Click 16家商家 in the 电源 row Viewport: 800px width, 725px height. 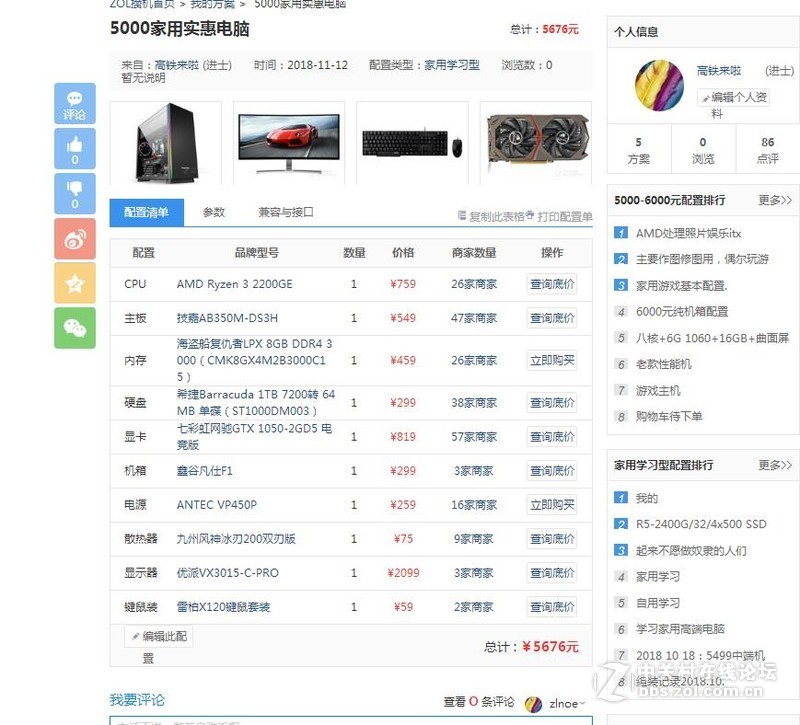tap(474, 505)
